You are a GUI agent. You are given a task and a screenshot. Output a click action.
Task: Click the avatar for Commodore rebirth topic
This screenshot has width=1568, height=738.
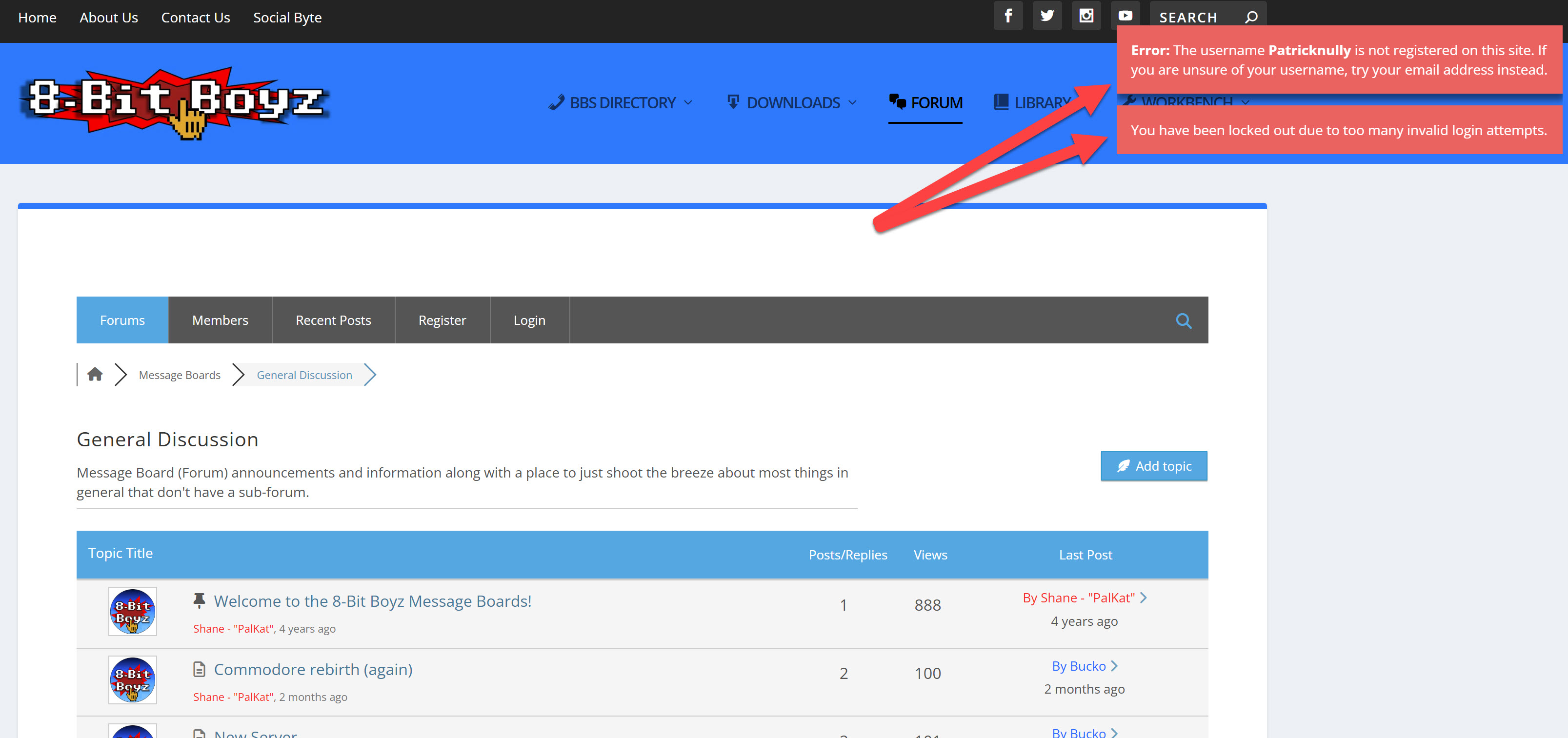coord(133,679)
